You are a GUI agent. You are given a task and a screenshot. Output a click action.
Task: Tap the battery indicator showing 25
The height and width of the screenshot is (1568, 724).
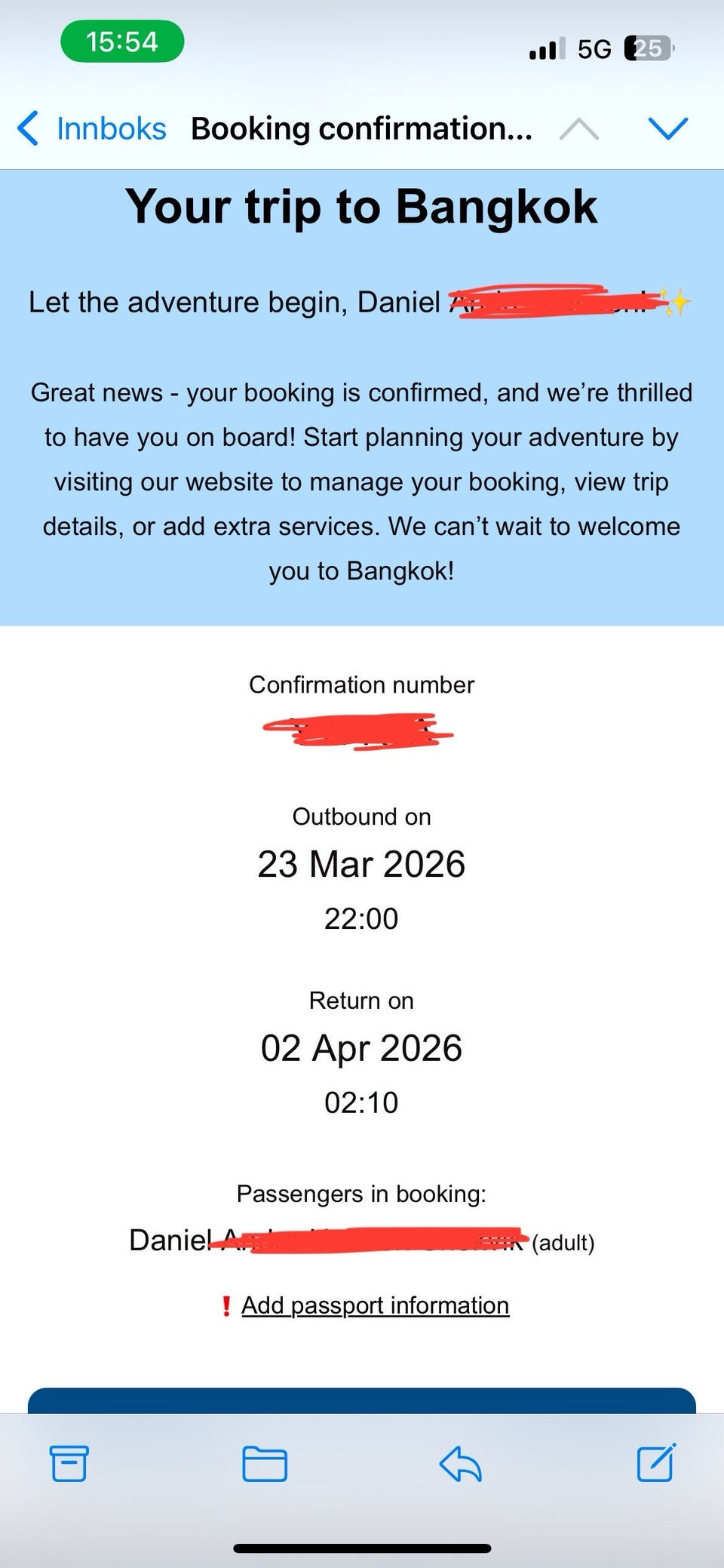[648, 49]
